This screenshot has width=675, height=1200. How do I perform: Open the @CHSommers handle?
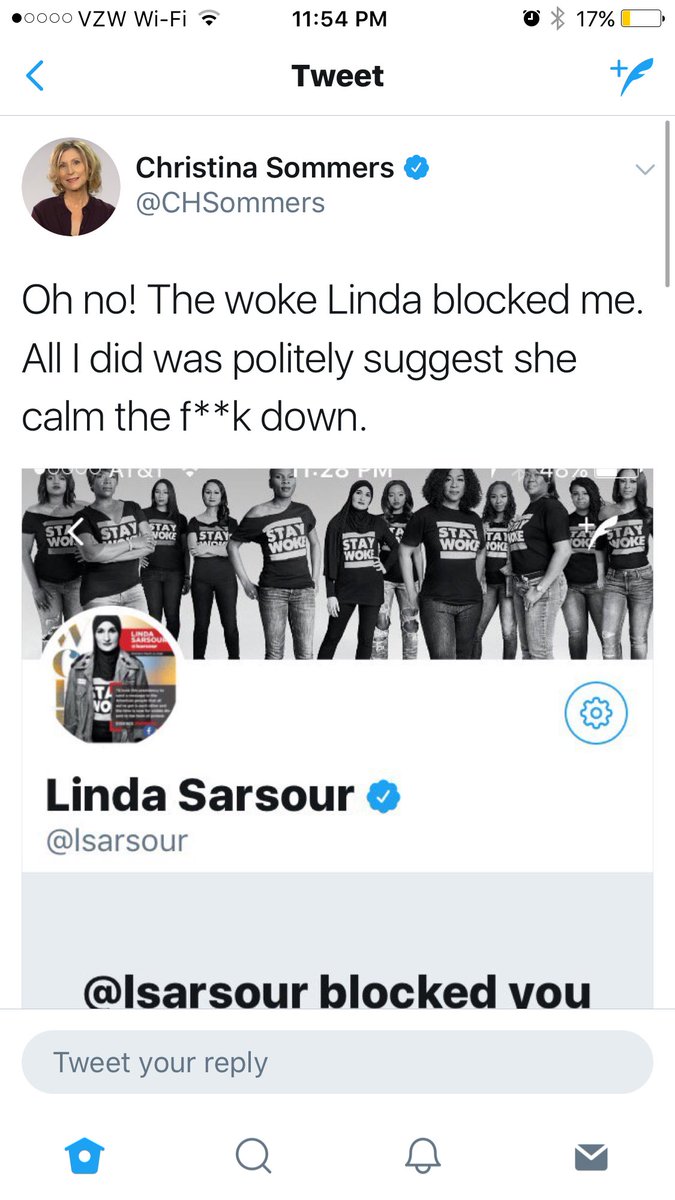[230, 203]
